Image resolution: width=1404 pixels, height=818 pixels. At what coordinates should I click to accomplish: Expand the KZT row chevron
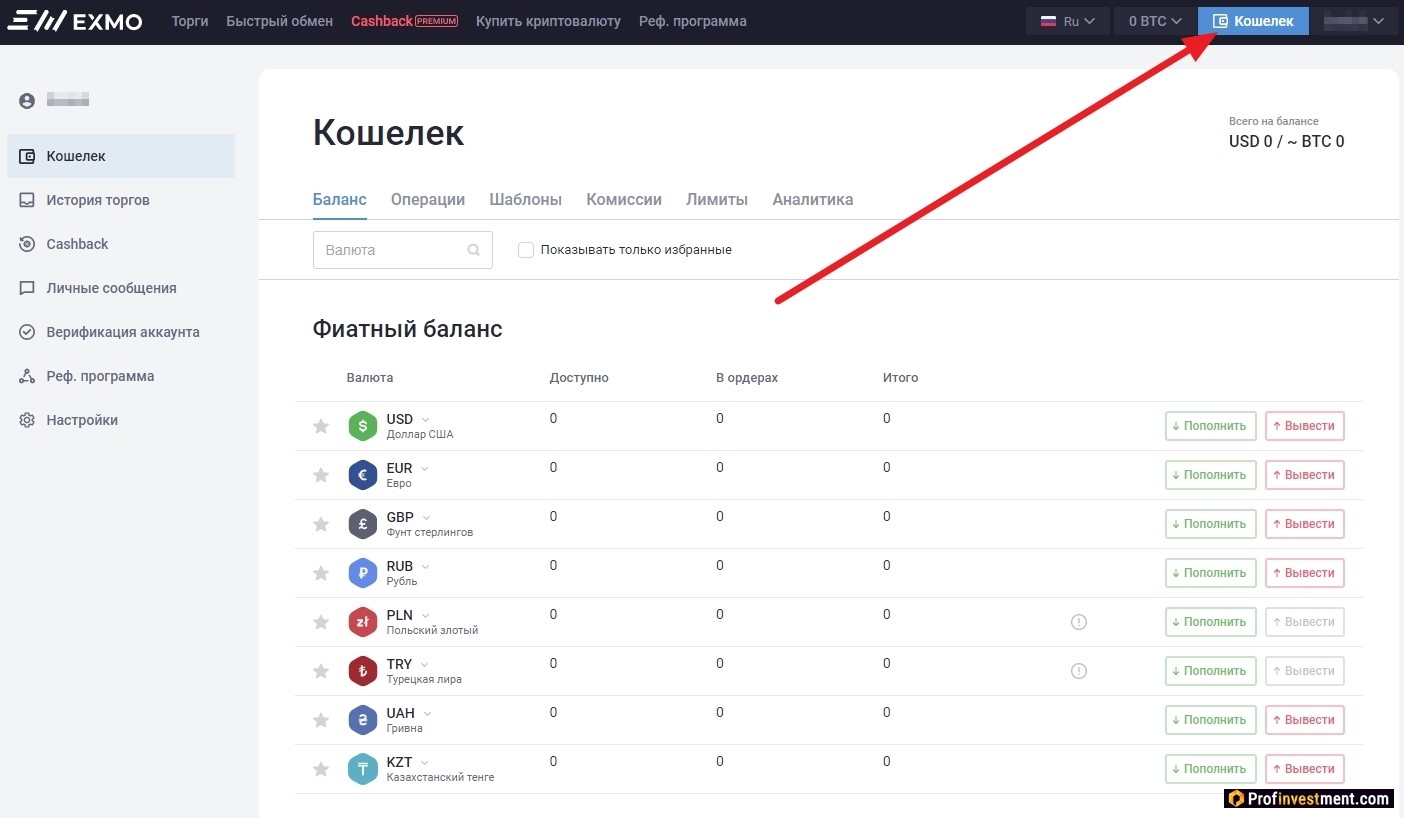point(424,762)
